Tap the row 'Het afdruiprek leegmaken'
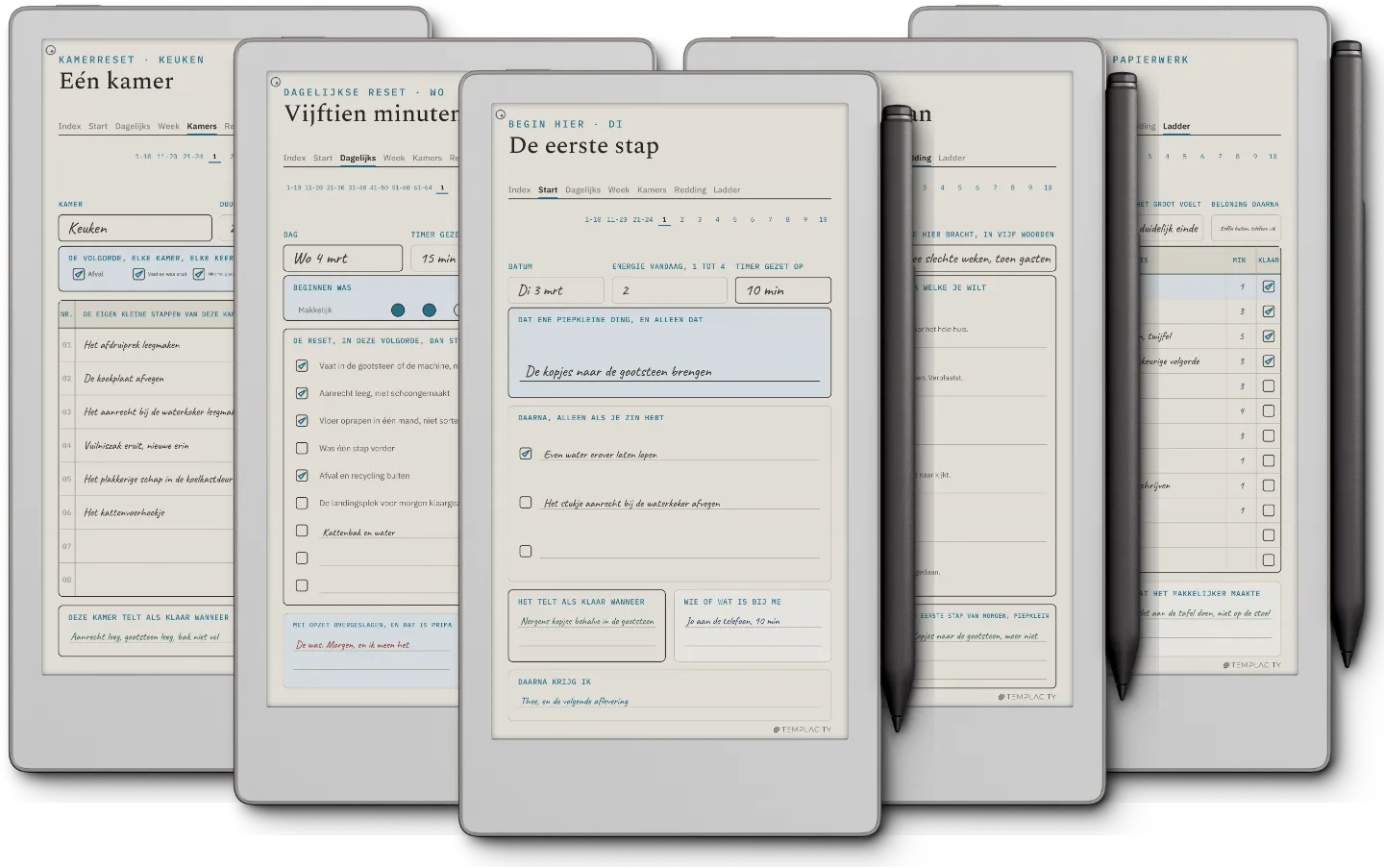This screenshot has height=868, width=1384. point(146,345)
